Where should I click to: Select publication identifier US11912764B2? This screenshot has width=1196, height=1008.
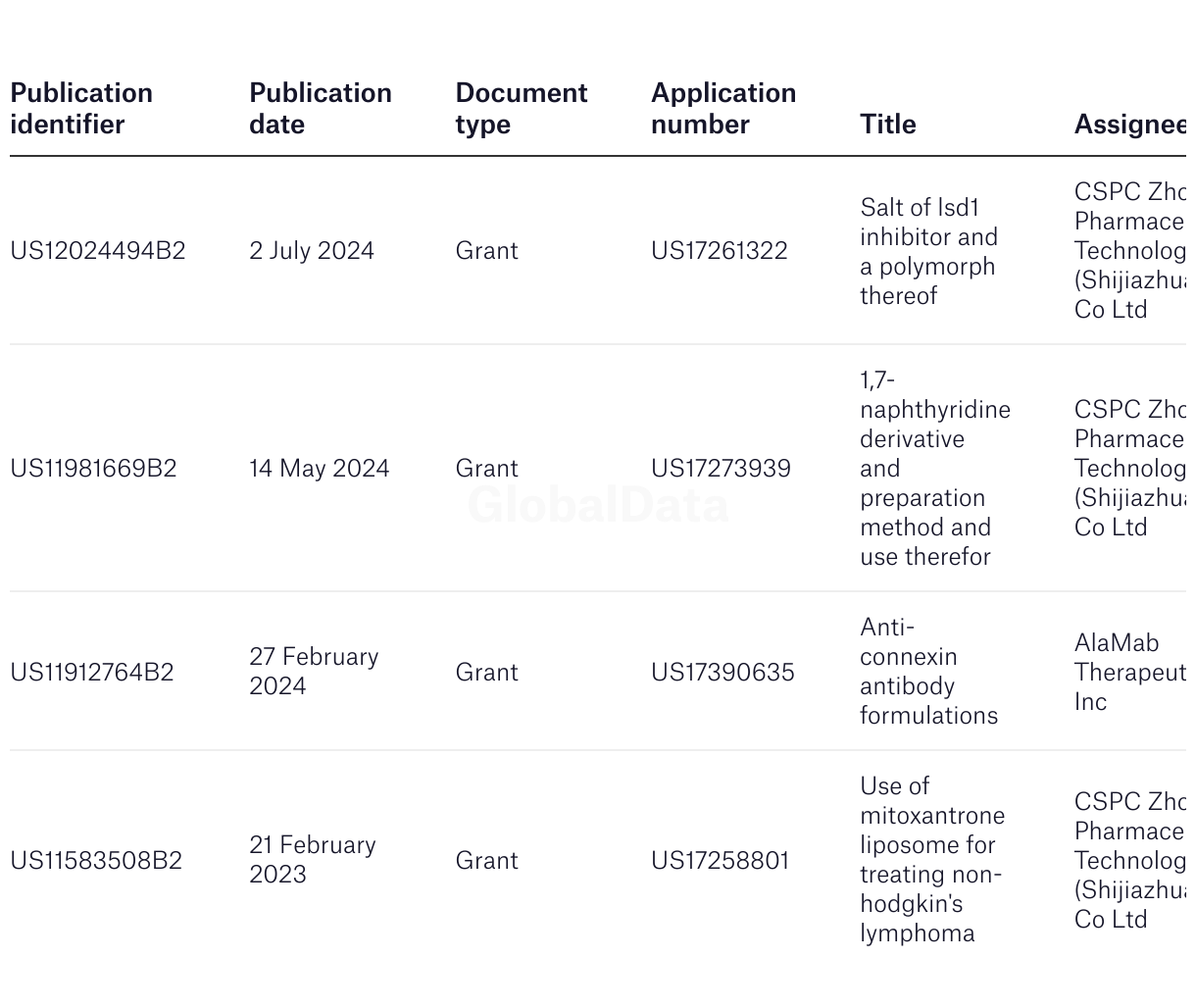coord(92,673)
